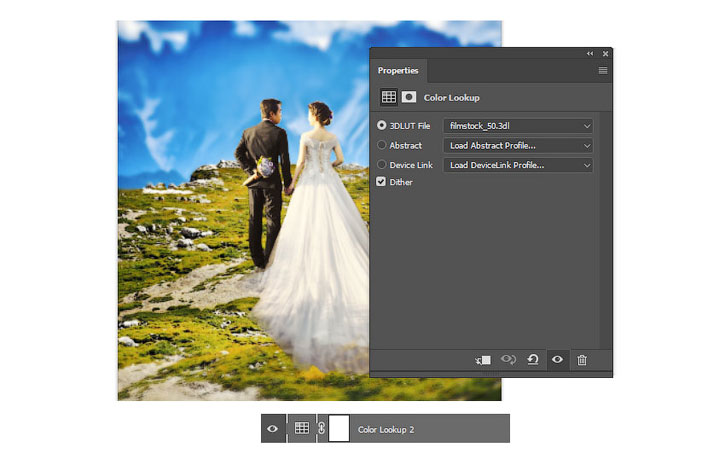The height and width of the screenshot is (465, 725).
Task: Click Color Lookup 2 layer adjustment thumbnail
Action: tap(302, 428)
